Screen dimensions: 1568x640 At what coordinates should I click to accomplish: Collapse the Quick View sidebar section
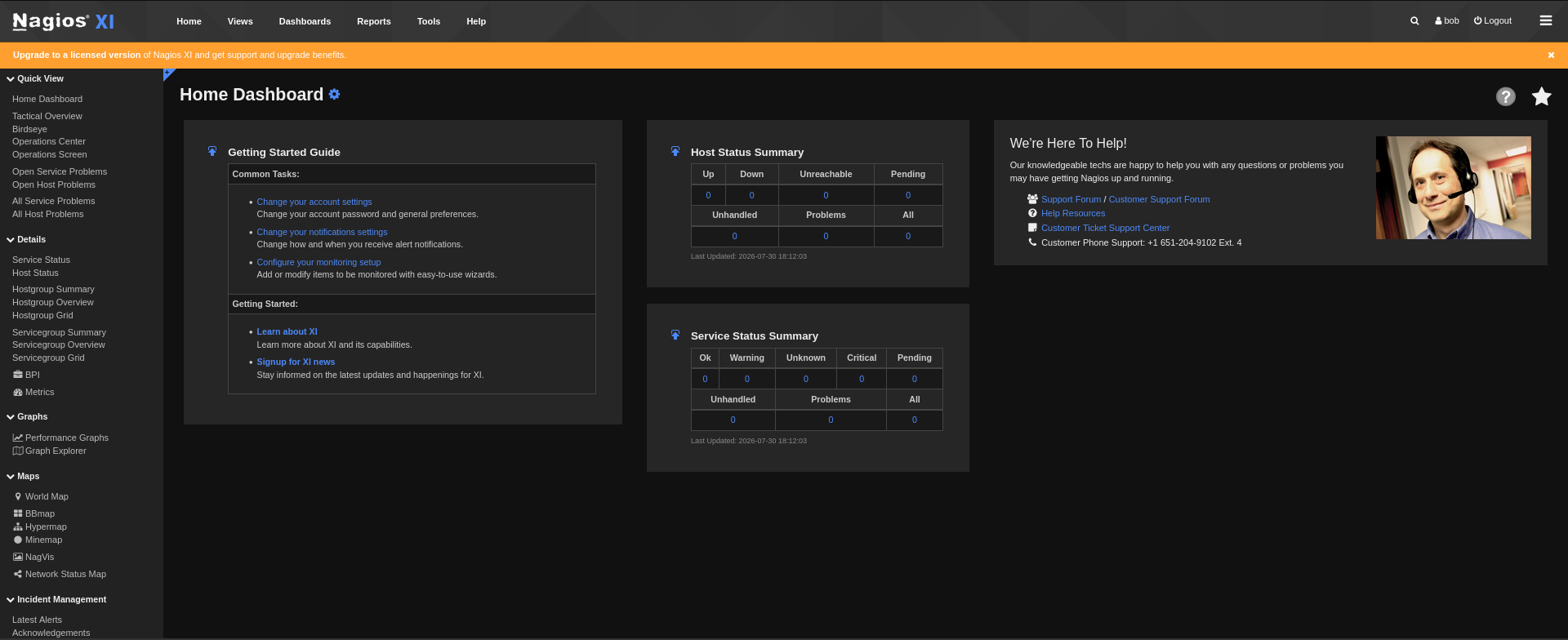[35, 79]
